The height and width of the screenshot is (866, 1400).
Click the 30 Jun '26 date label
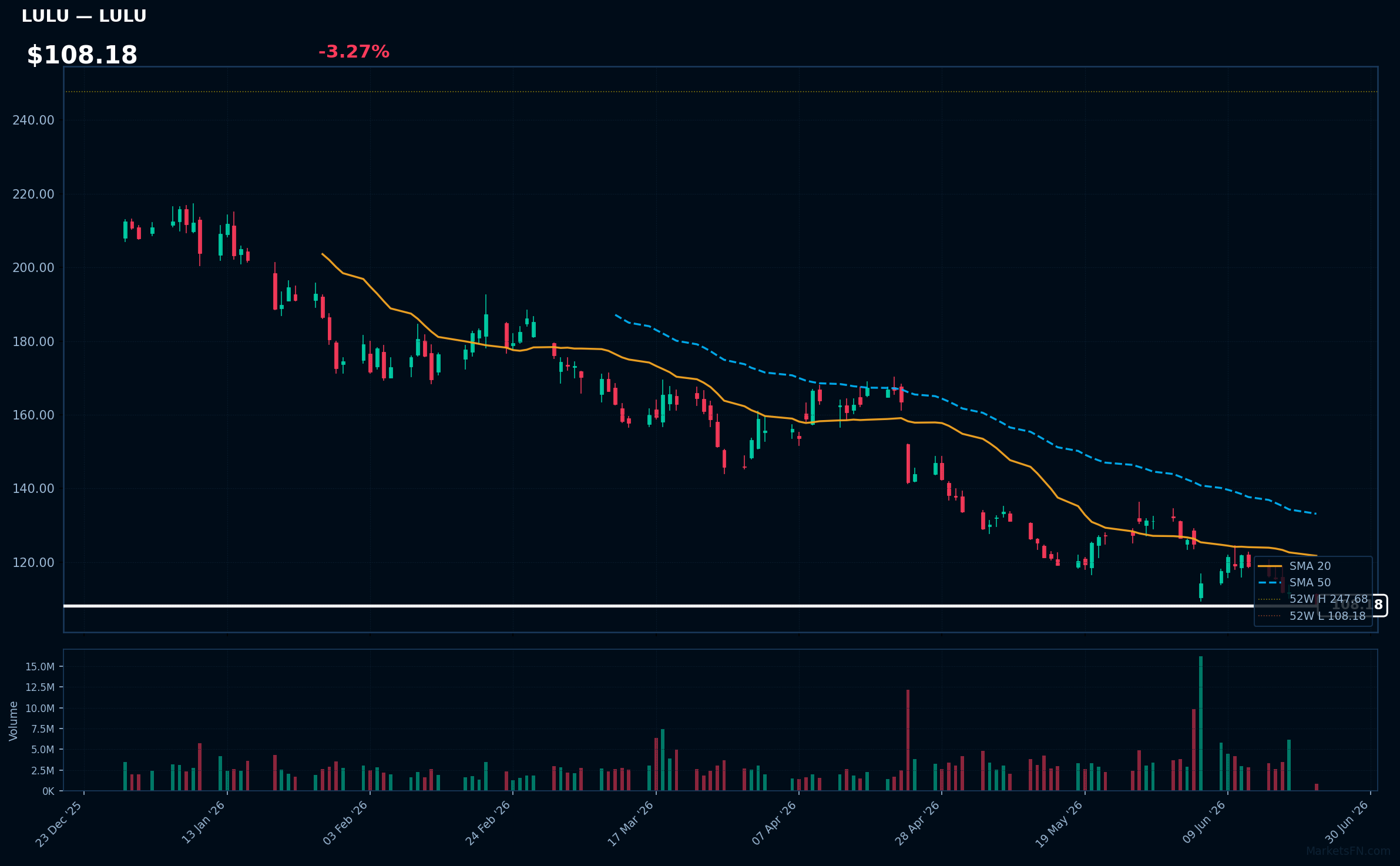pos(1347,823)
